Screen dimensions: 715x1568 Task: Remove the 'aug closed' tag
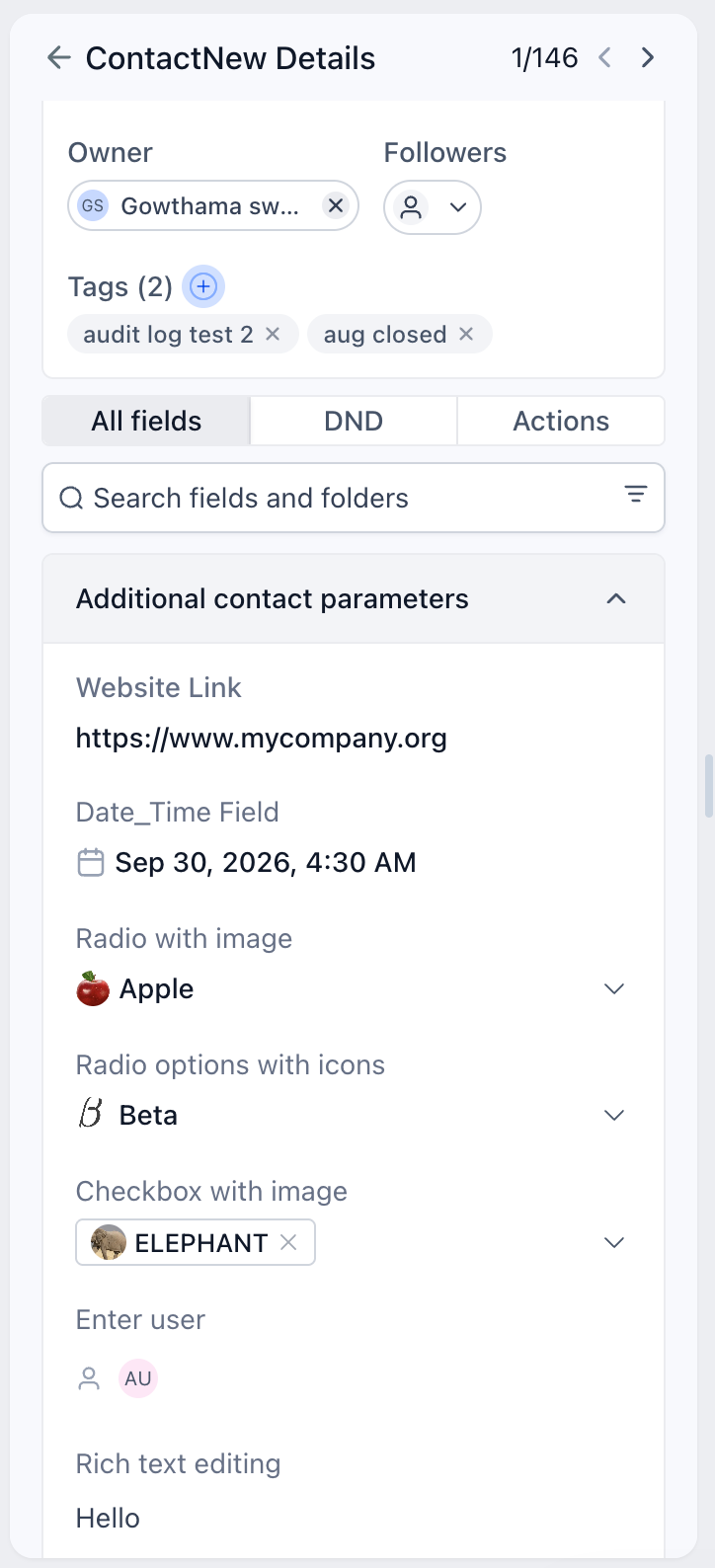click(466, 335)
